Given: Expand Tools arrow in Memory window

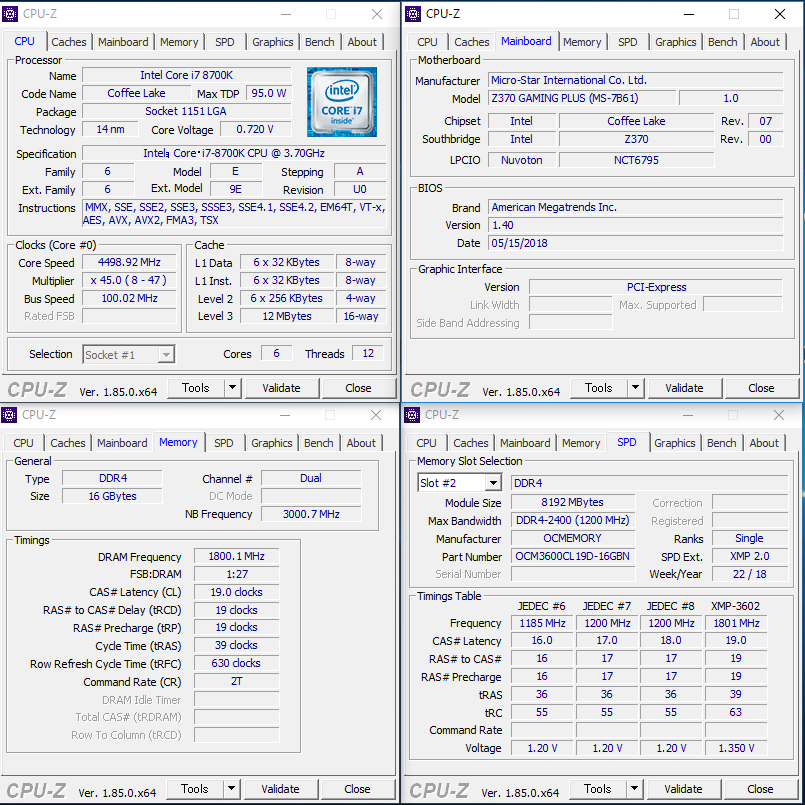Looking at the screenshot, I should (232, 789).
